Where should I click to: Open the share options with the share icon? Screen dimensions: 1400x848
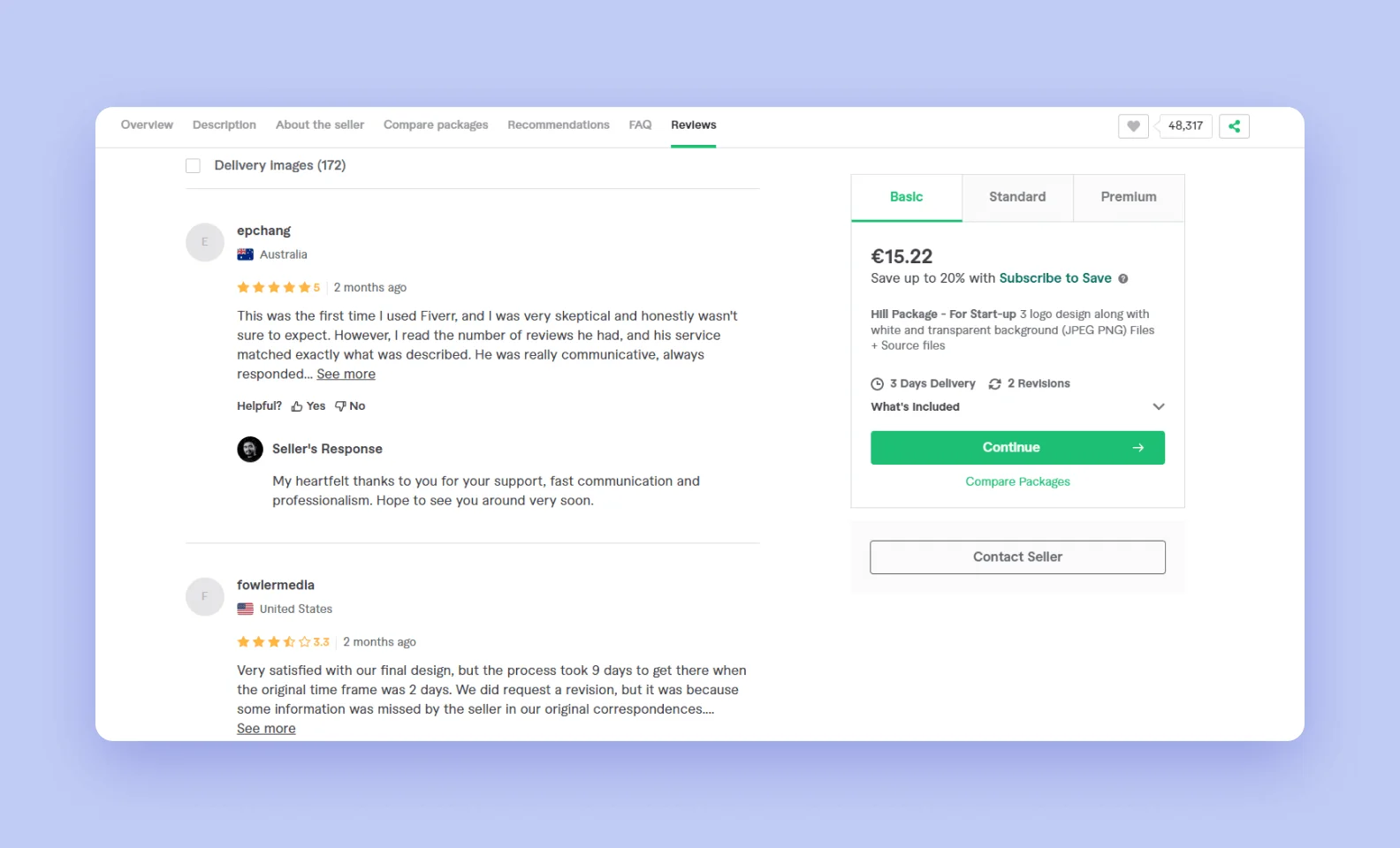tap(1234, 125)
